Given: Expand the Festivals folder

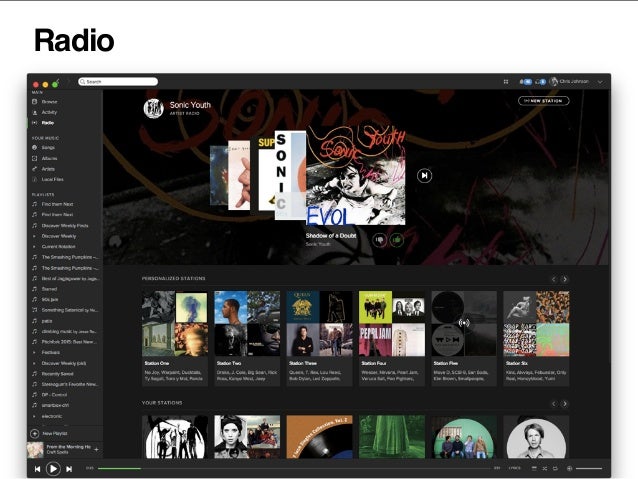Looking at the screenshot, I should pos(34,352).
